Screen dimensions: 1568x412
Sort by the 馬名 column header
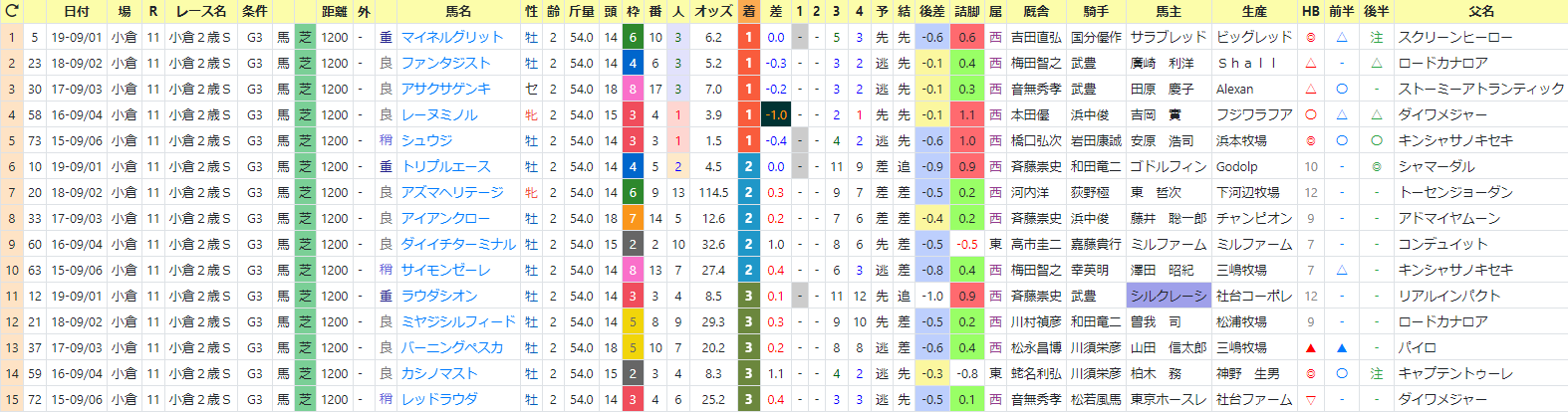458,11
